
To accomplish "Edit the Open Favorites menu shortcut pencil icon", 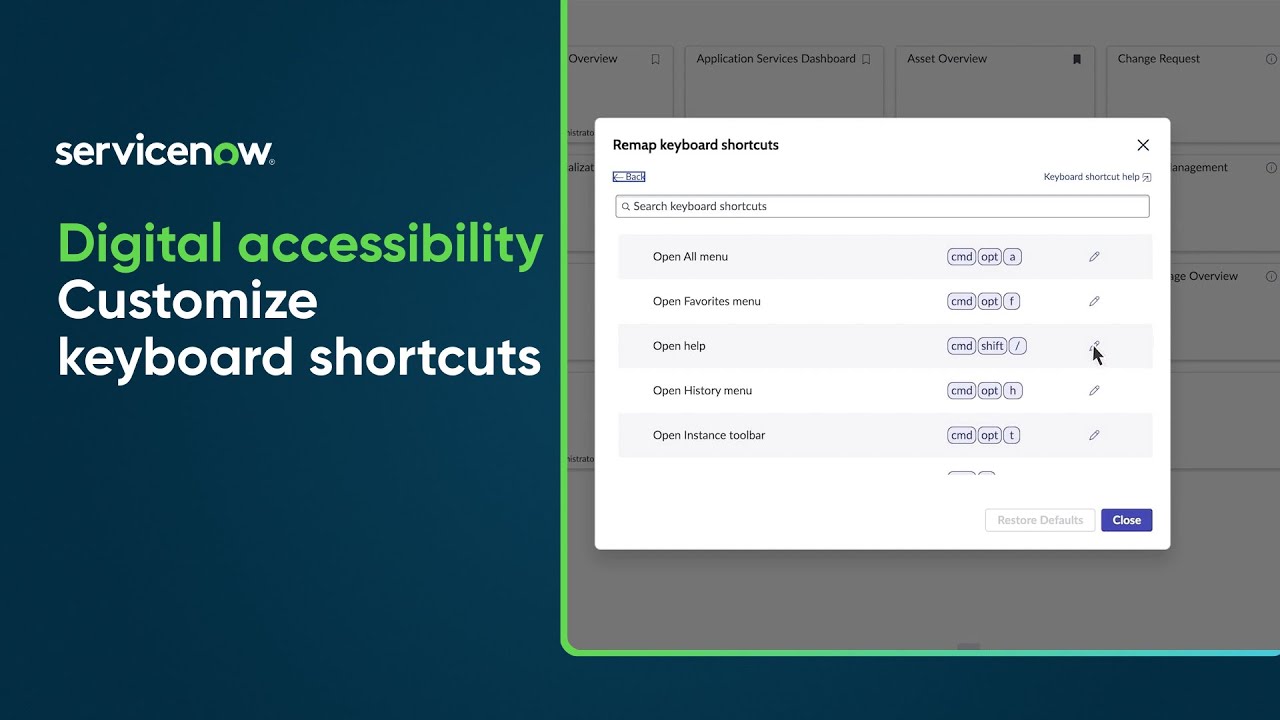I will (1094, 301).
